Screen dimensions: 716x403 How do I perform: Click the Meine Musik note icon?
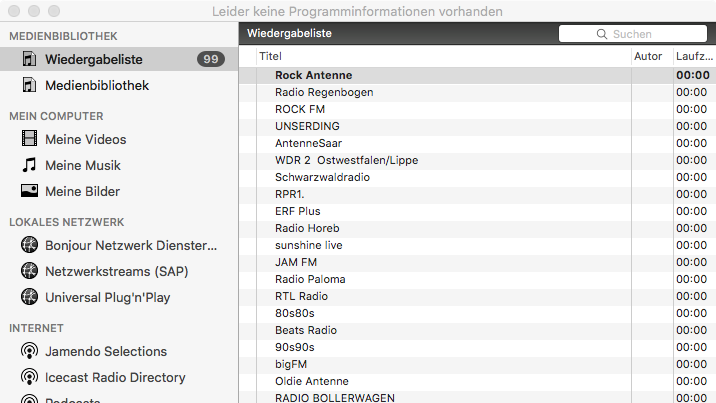tap(30, 165)
